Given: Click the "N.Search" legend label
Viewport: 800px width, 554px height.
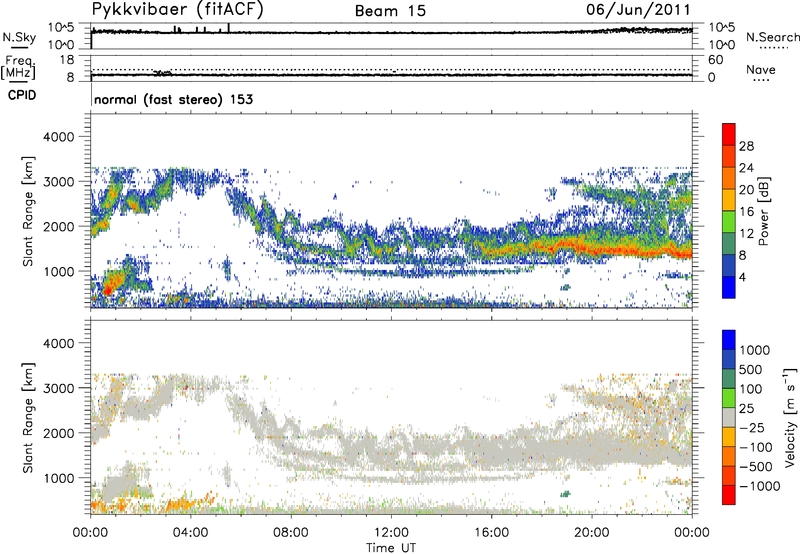Looking at the screenshot, I should tap(772, 37).
